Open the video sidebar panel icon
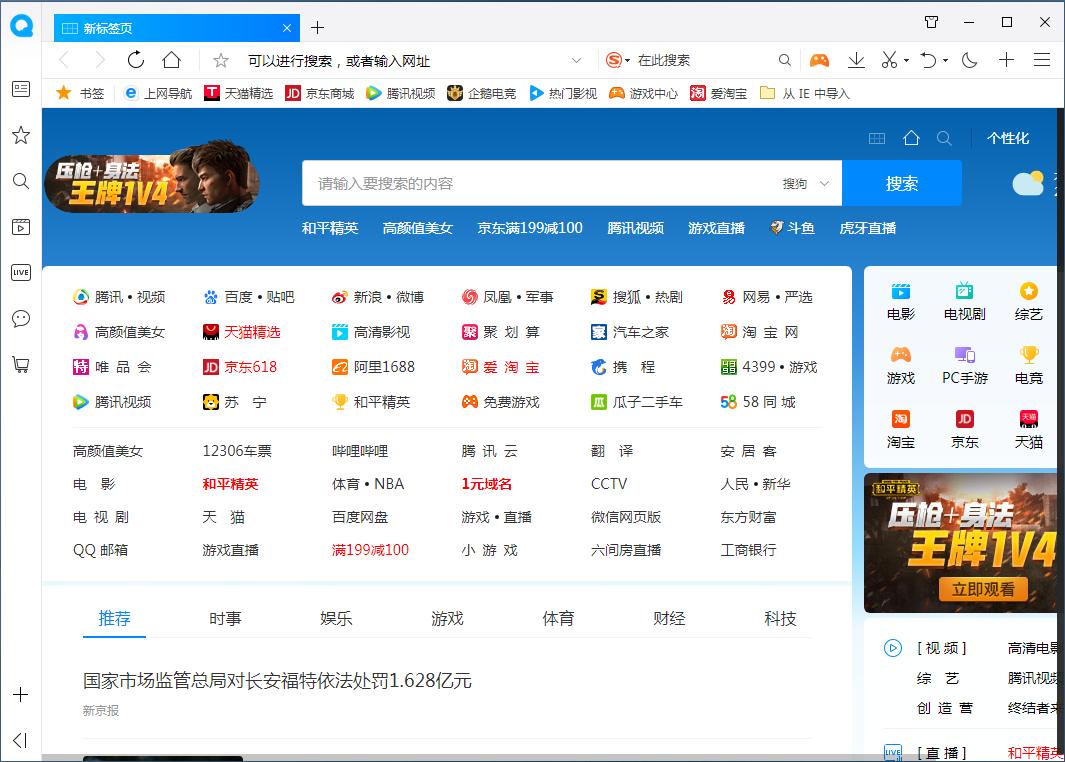Viewport: 1065px width, 762px height. [21, 227]
